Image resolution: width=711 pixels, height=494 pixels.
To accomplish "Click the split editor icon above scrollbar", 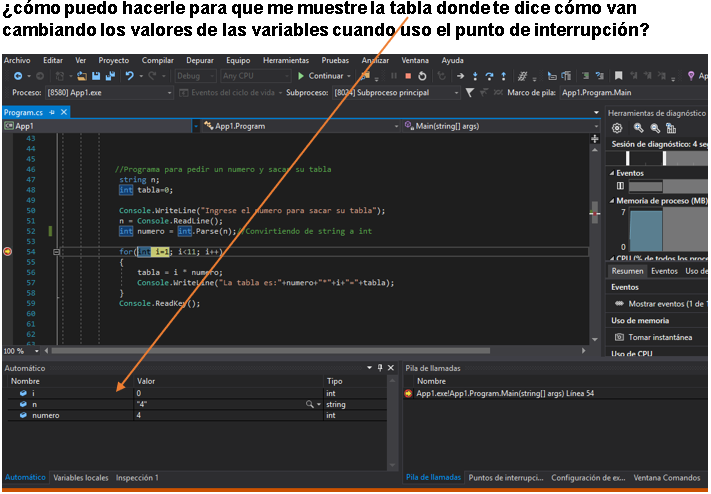I will pyautogui.click(x=594, y=139).
